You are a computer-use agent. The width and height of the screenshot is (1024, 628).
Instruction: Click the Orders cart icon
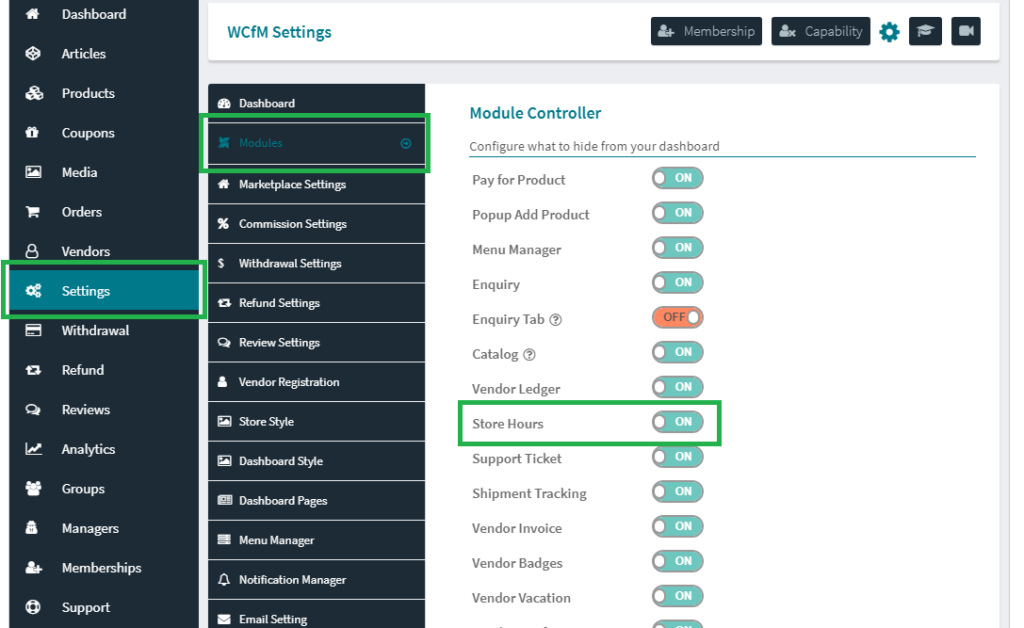click(33, 212)
